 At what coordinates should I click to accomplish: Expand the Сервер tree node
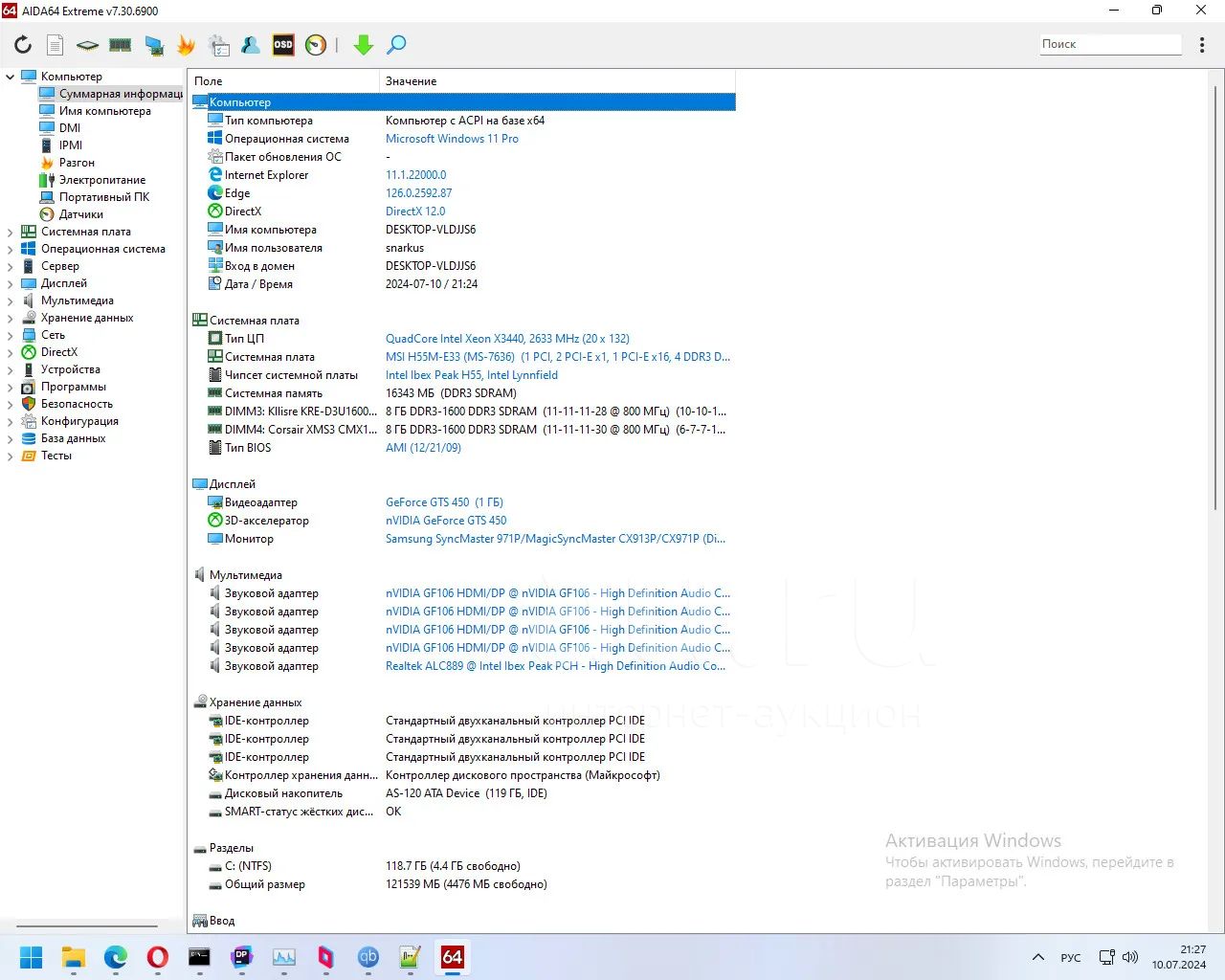click(x=11, y=266)
